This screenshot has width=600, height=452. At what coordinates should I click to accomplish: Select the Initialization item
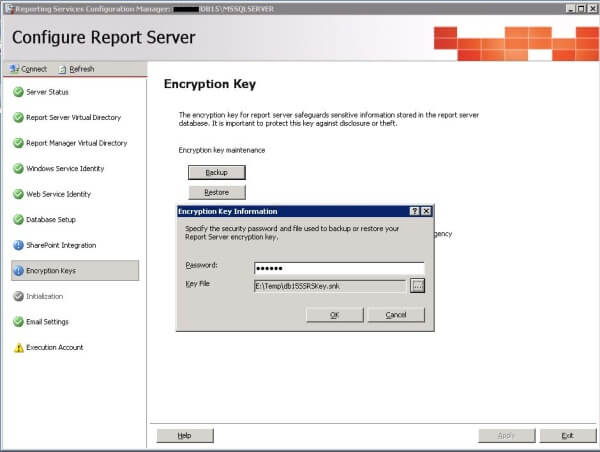pos(44,296)
